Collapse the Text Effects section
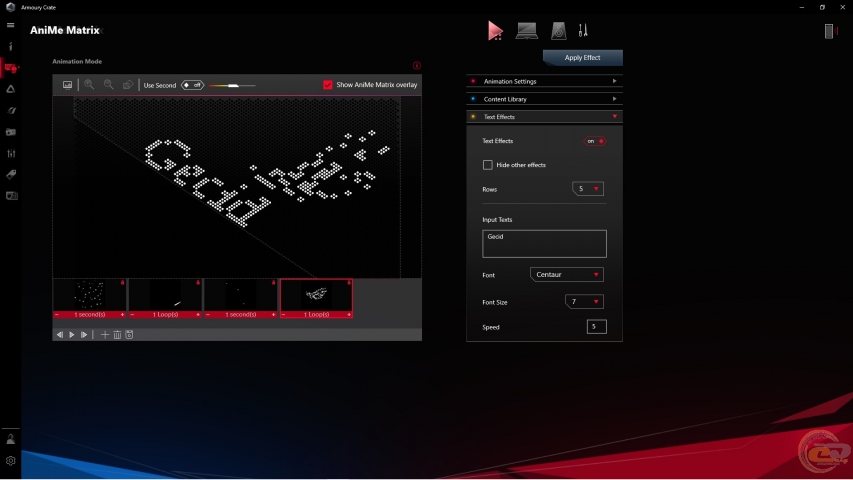853x480 pixels. [545, 116]
